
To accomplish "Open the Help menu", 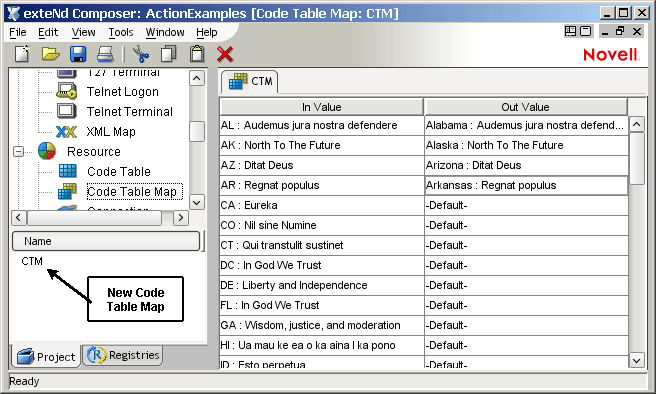I will 207,32.
